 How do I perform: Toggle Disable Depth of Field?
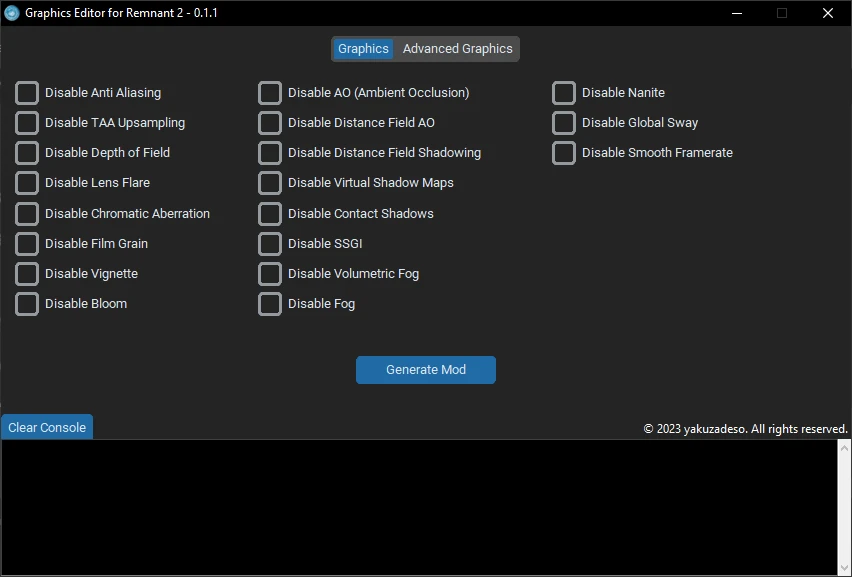pos(27,153)
